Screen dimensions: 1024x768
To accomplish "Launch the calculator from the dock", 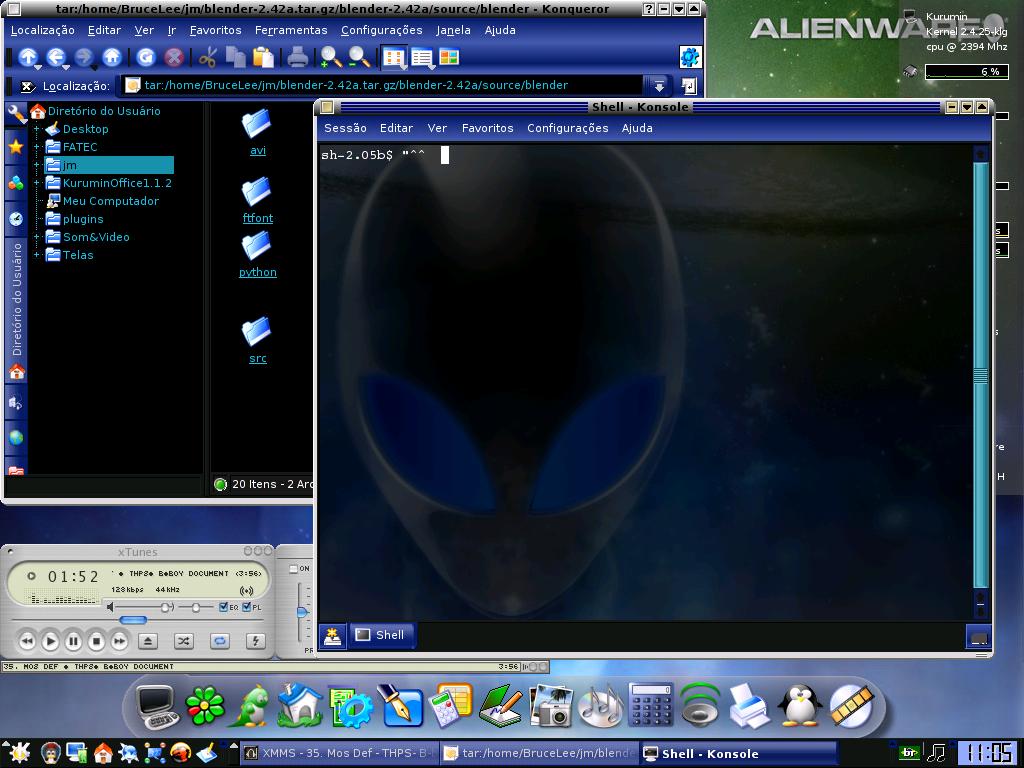I will tap(650, 705).
